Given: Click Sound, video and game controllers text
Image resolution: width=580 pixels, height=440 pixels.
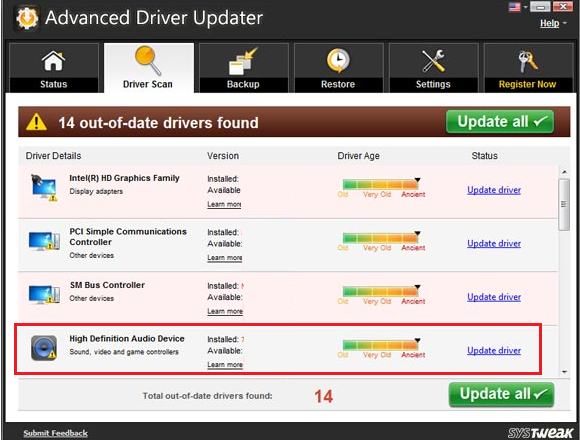Looking at the screenshot, I should (x=124, y=352).
